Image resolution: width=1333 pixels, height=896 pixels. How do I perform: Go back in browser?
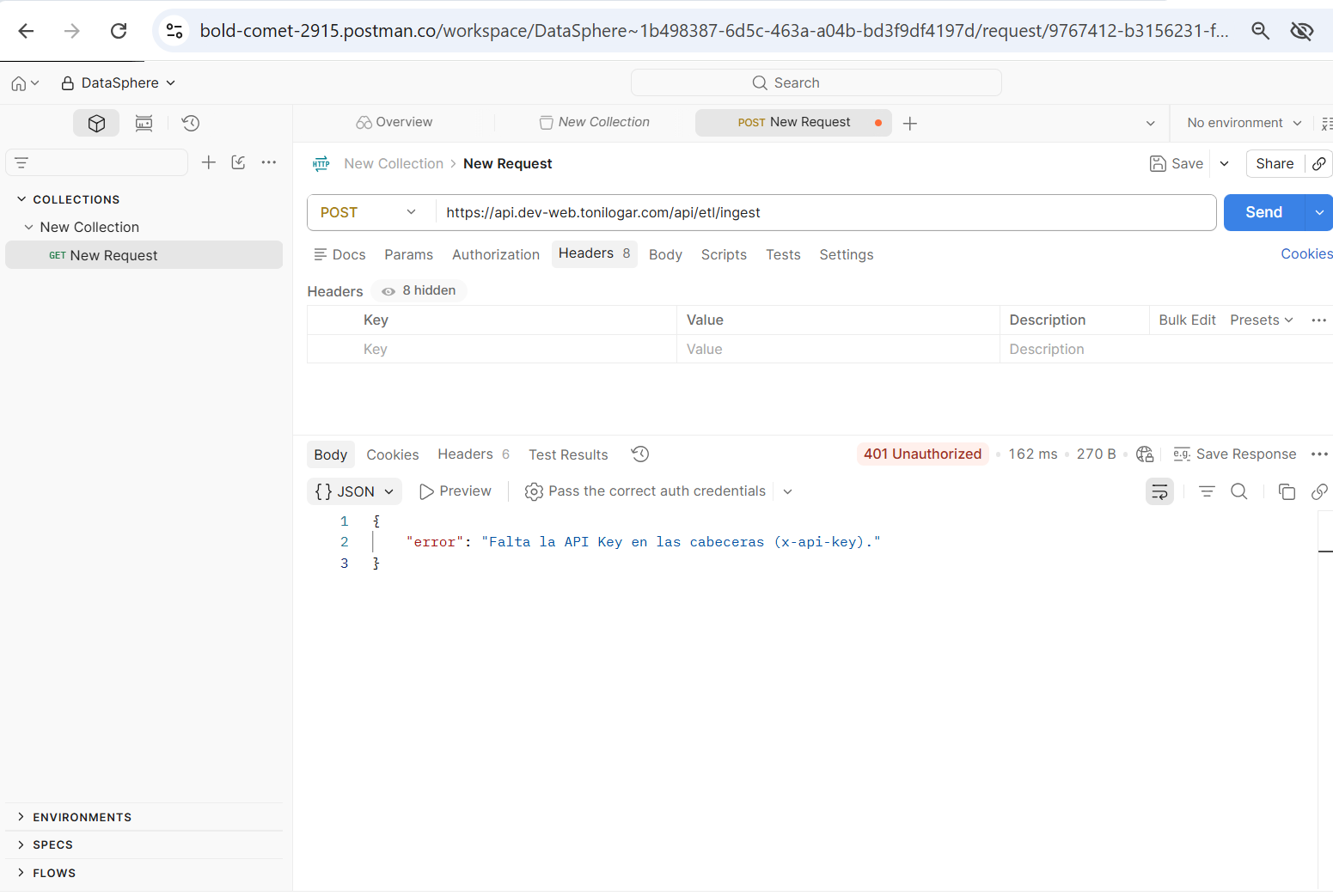coord(26,31)
